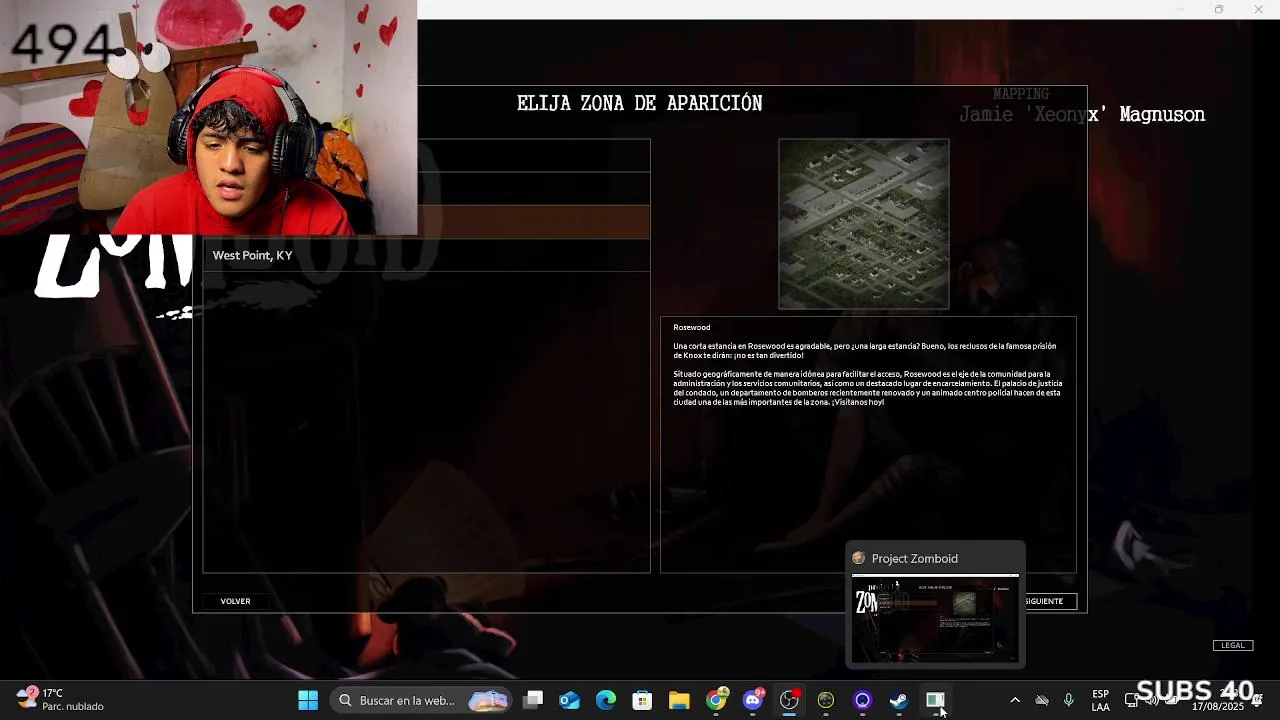Open the Project Zomboid taskbar preview thumbnail
Viewport: 1280px width, 720px height.
935,618
